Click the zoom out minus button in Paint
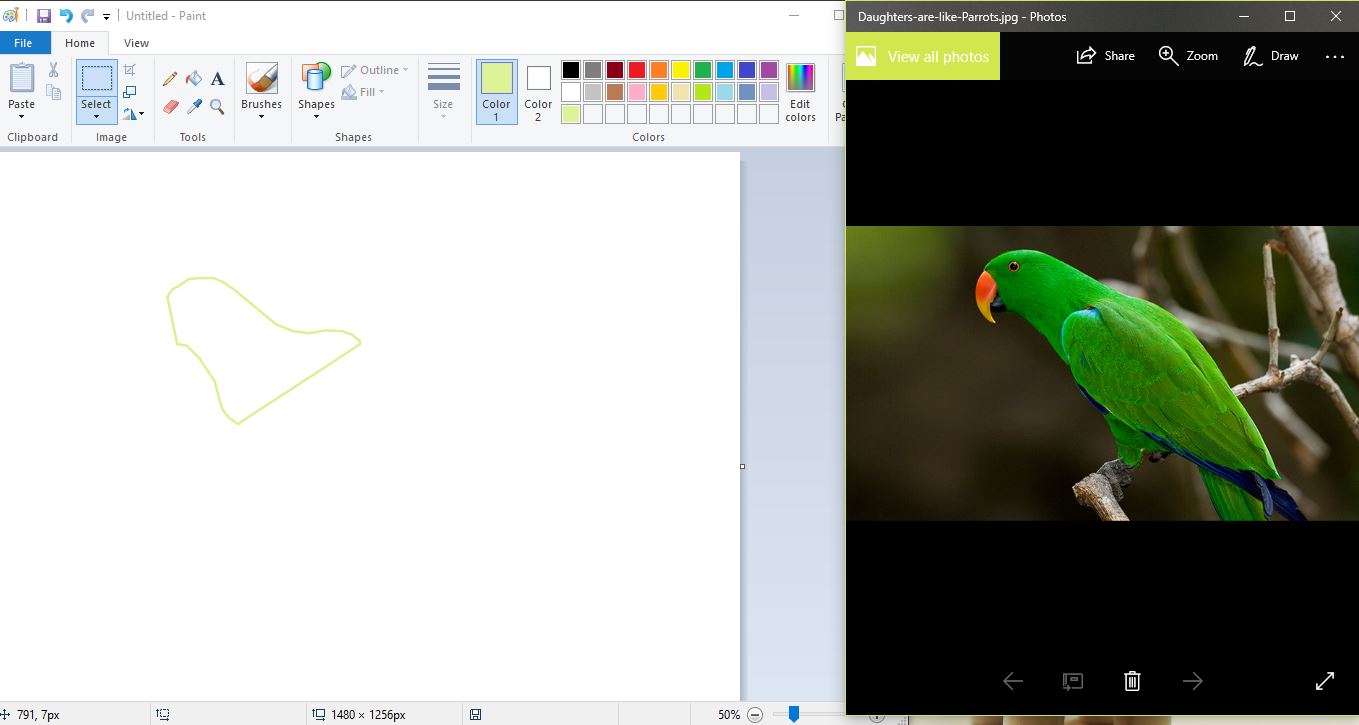The height and width of the screenshot is (725, 1359). point(755,715)
